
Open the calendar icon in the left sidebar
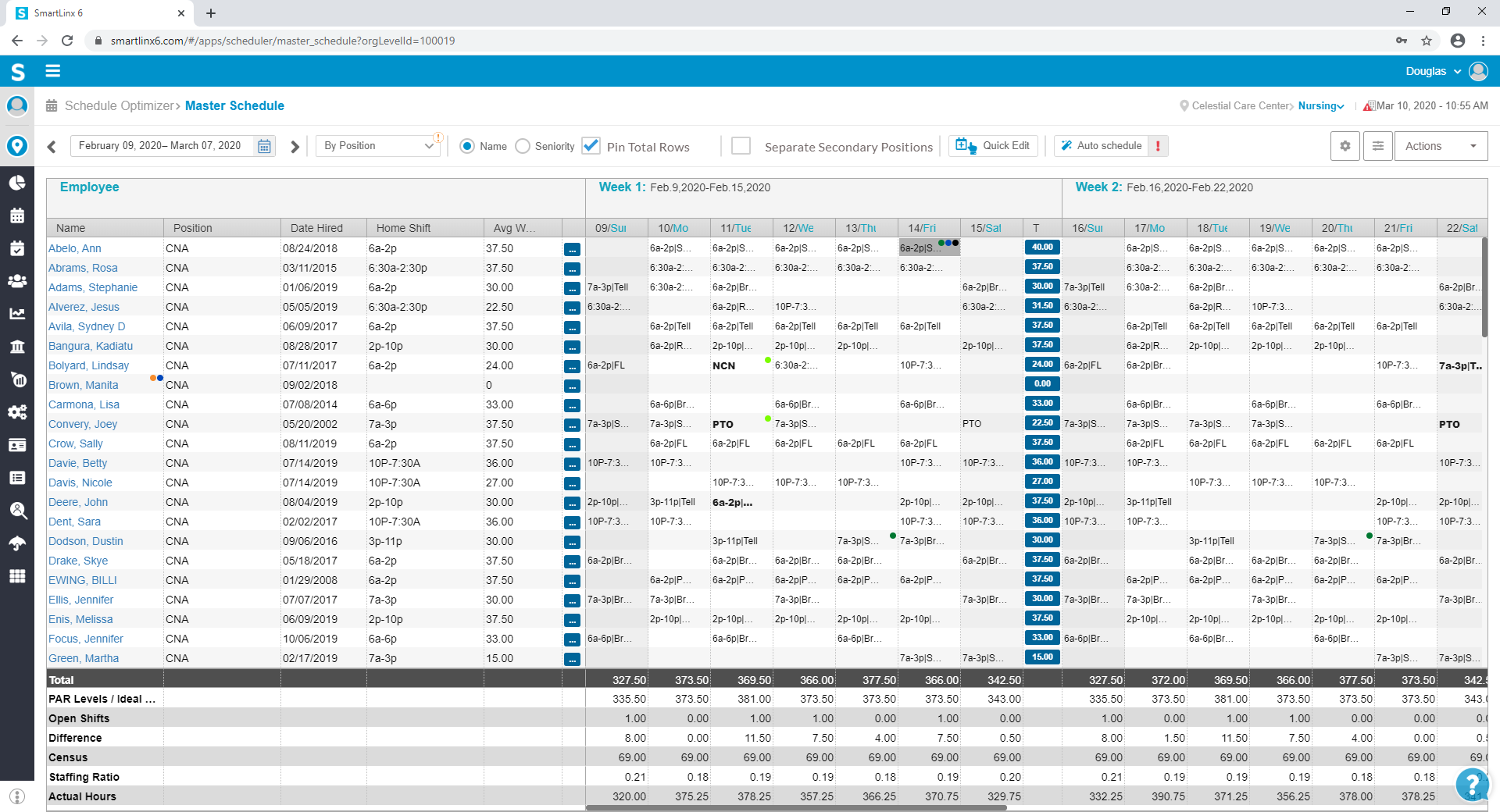coord(17,215)
